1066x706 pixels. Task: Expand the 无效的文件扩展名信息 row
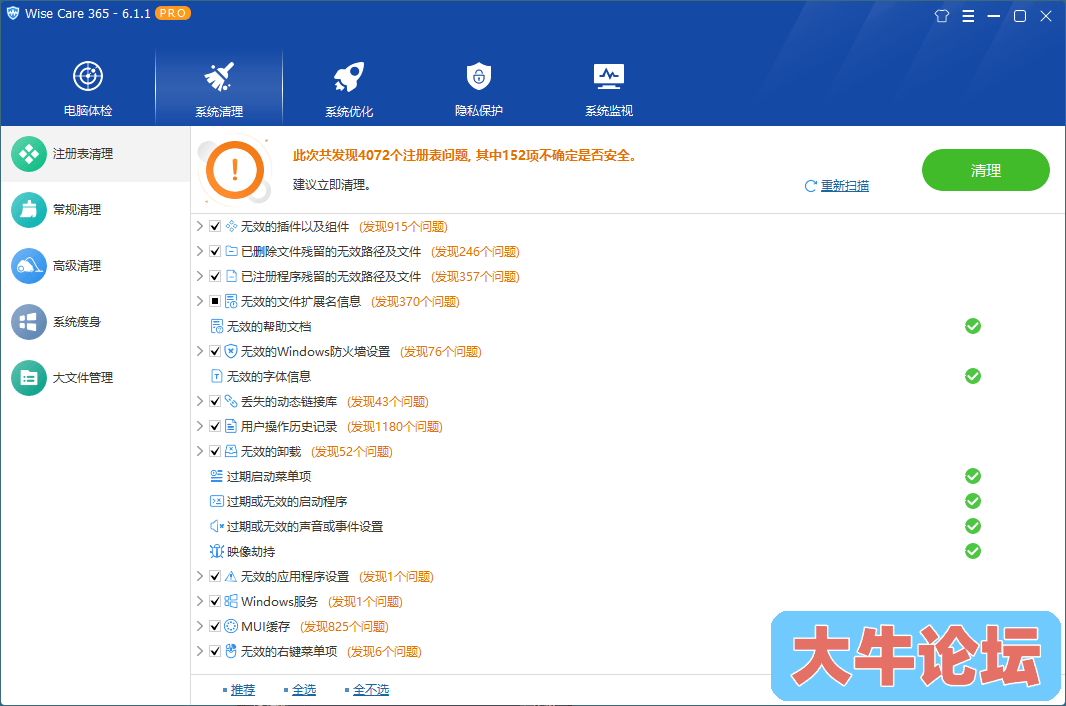point(200,301)
